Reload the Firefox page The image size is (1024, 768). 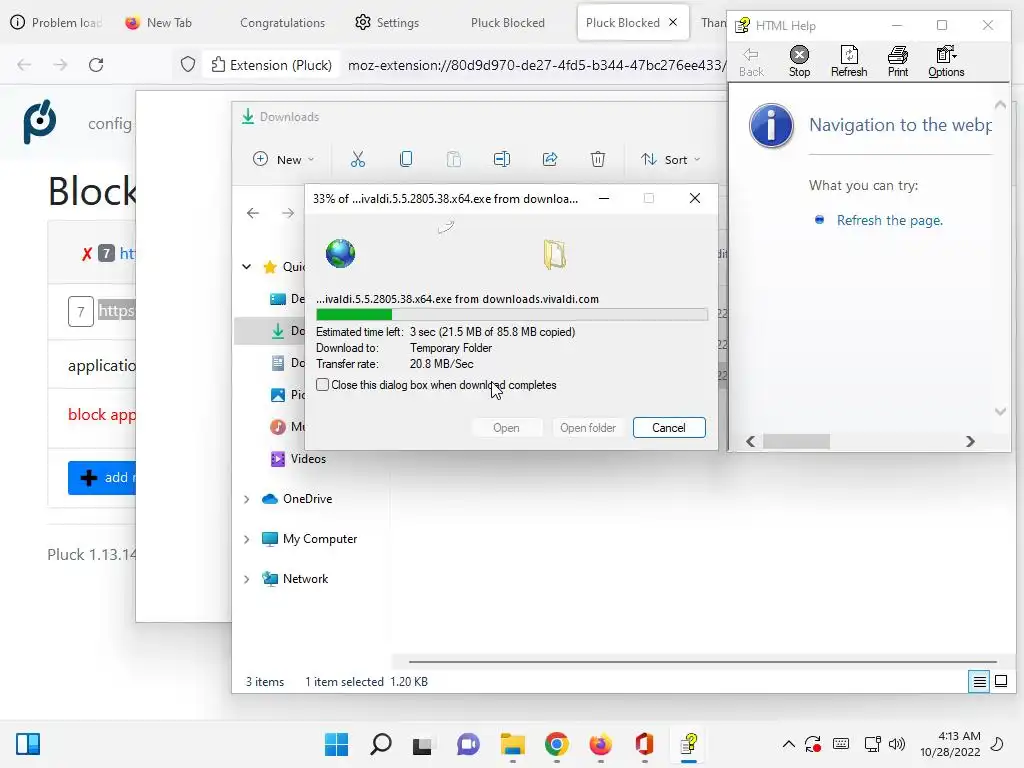pyautogui.click(x=96, y=65)
